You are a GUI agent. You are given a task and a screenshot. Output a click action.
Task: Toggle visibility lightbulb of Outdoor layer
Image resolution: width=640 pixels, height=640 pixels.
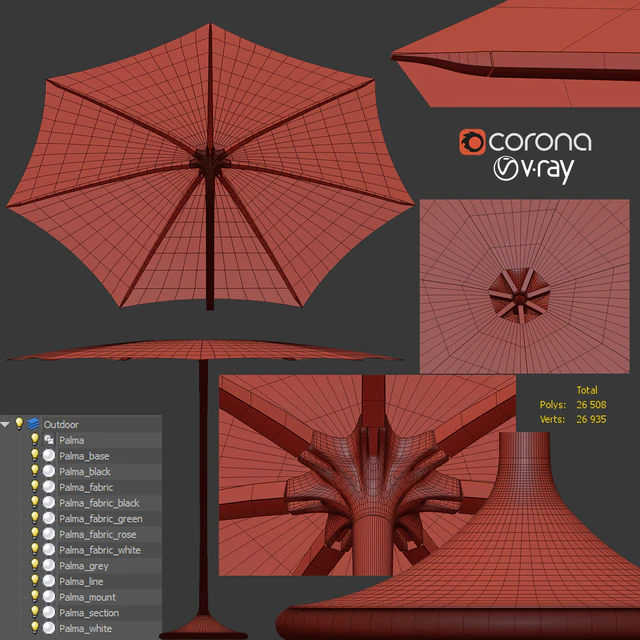click(x=19, y=424)
